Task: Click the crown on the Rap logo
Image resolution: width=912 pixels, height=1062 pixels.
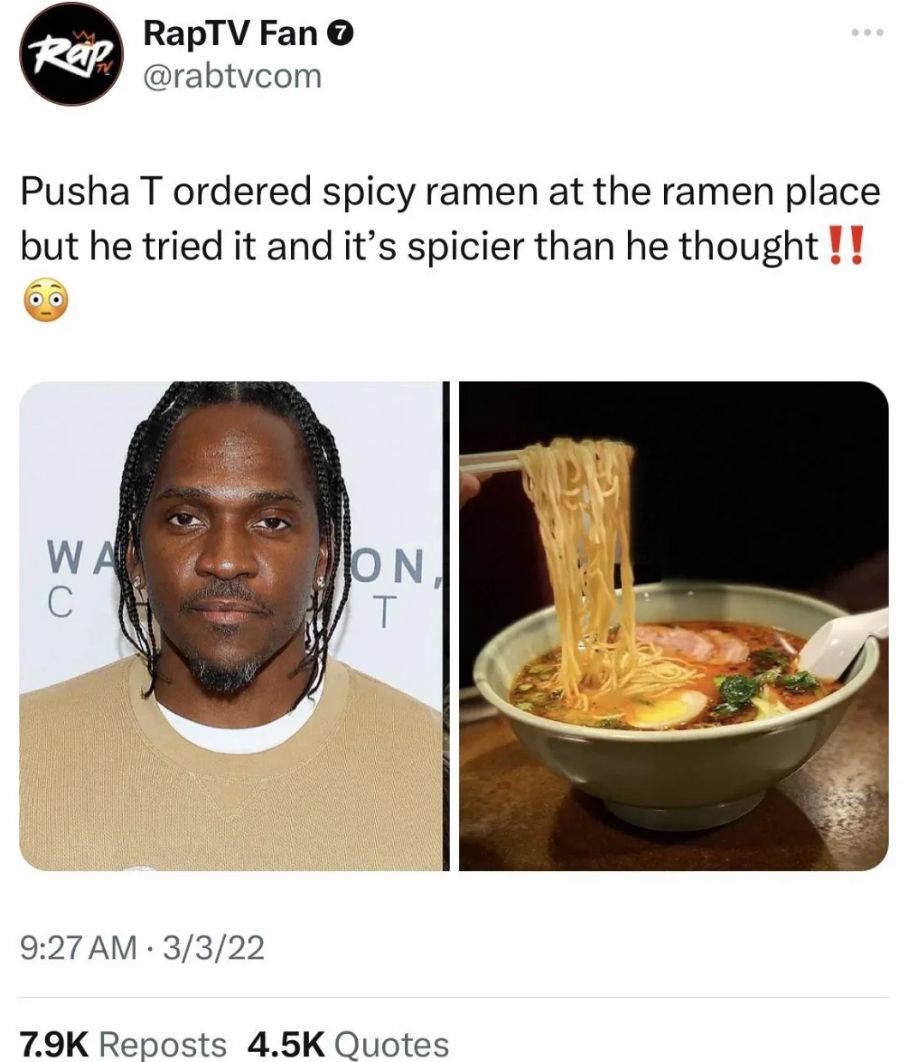Action: [x=85, y=35]
